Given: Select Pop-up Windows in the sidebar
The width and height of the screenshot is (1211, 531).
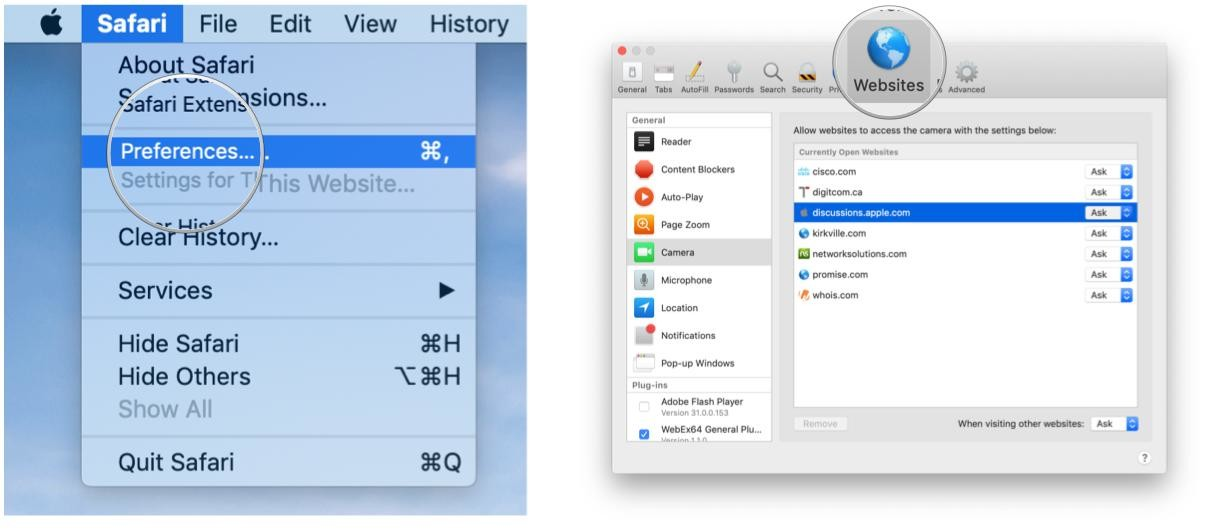Looking at the screenshot, I should pos(700,363).
